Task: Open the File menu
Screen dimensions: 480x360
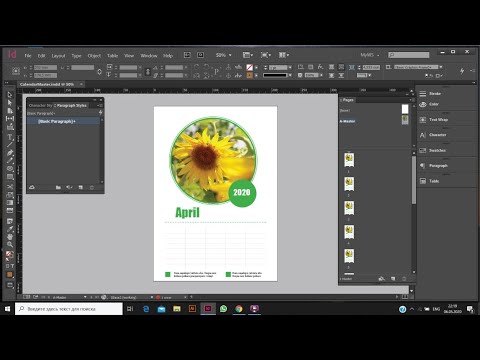Action: [28, 56]
